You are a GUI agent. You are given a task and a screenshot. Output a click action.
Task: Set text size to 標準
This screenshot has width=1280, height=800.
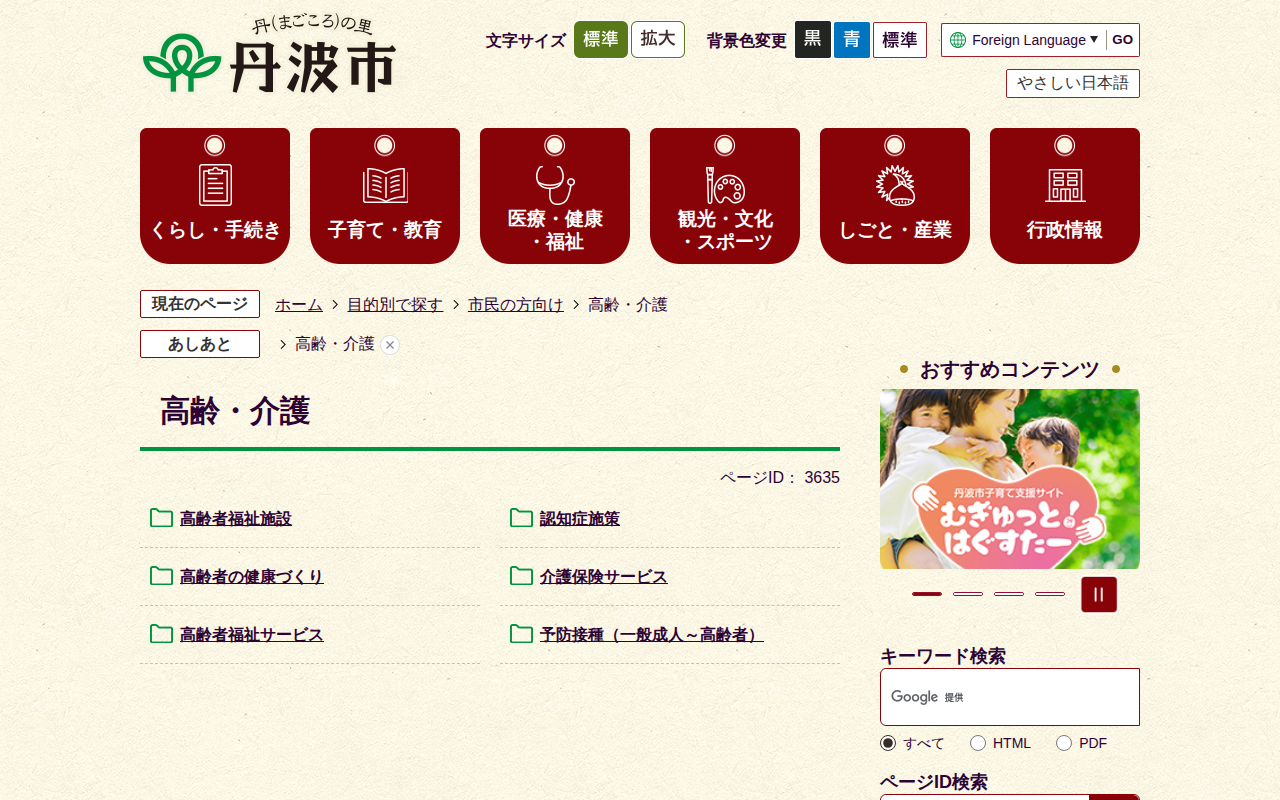click(601, 40)
